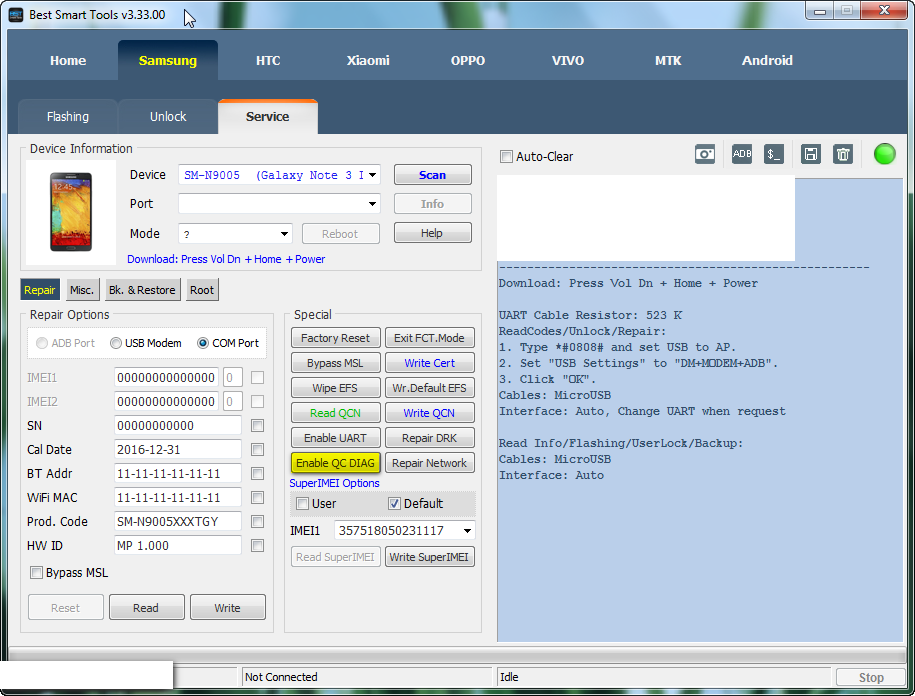915x696 pixels.
Task: Click the Write QCN button
Action: (x=429, y=413)
